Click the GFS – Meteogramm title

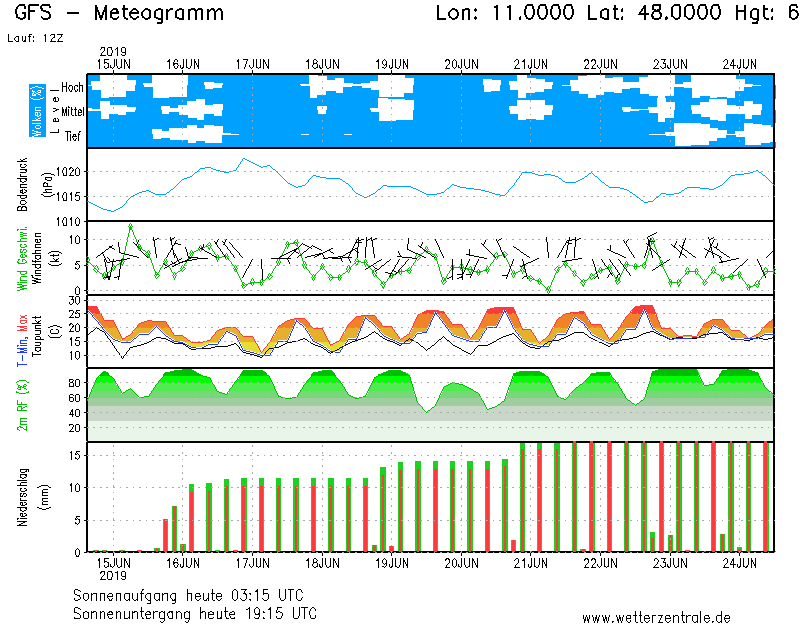point(119,14)
